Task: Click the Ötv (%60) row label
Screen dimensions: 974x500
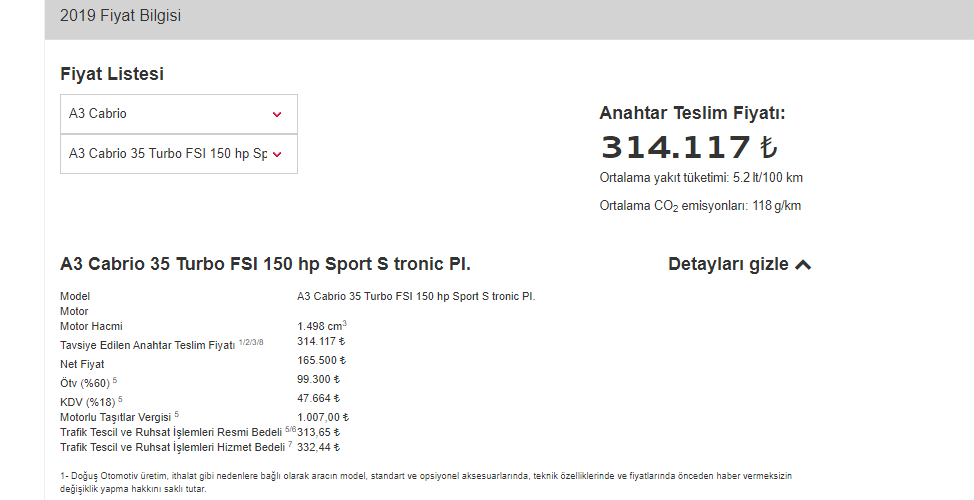Action: pos(86,381)
